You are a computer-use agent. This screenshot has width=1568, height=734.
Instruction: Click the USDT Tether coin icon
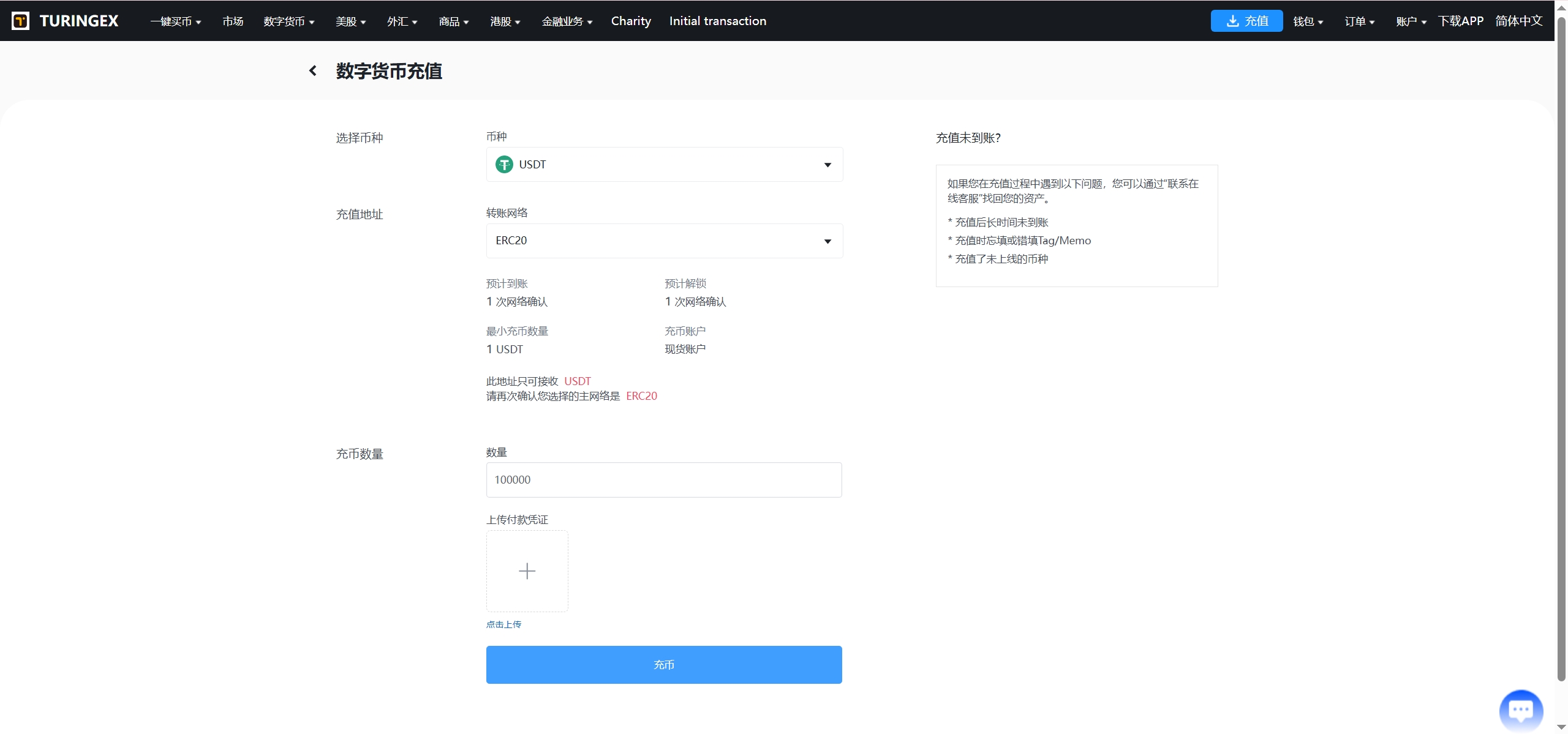(504, 164)
